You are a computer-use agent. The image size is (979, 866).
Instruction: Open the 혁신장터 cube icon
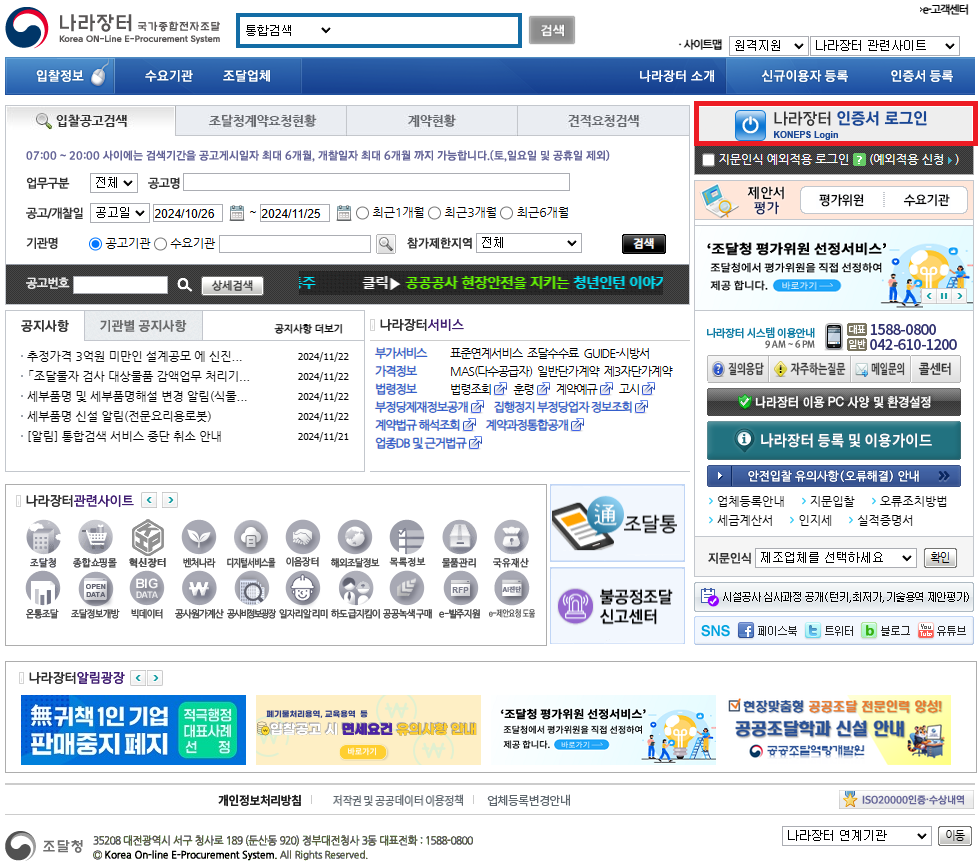pos(147,538)
